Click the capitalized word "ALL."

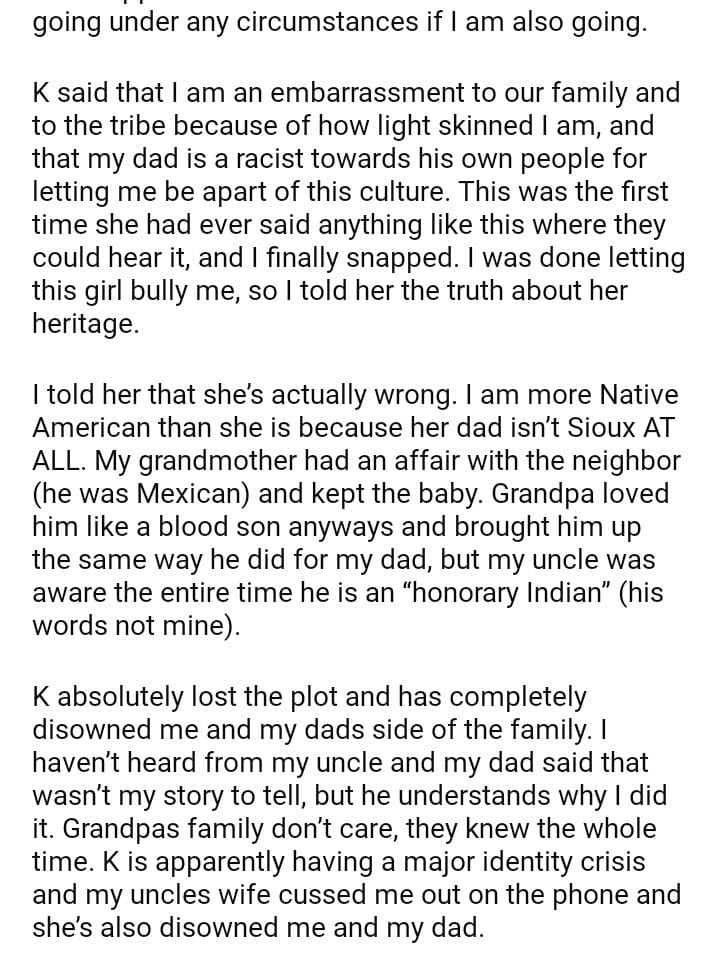62,462
